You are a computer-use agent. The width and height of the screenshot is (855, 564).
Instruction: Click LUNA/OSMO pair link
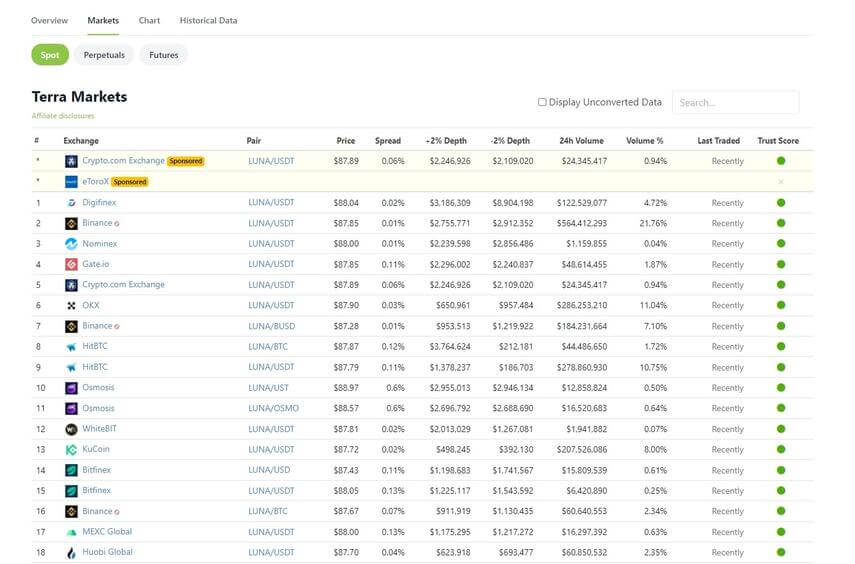point(273,408)
